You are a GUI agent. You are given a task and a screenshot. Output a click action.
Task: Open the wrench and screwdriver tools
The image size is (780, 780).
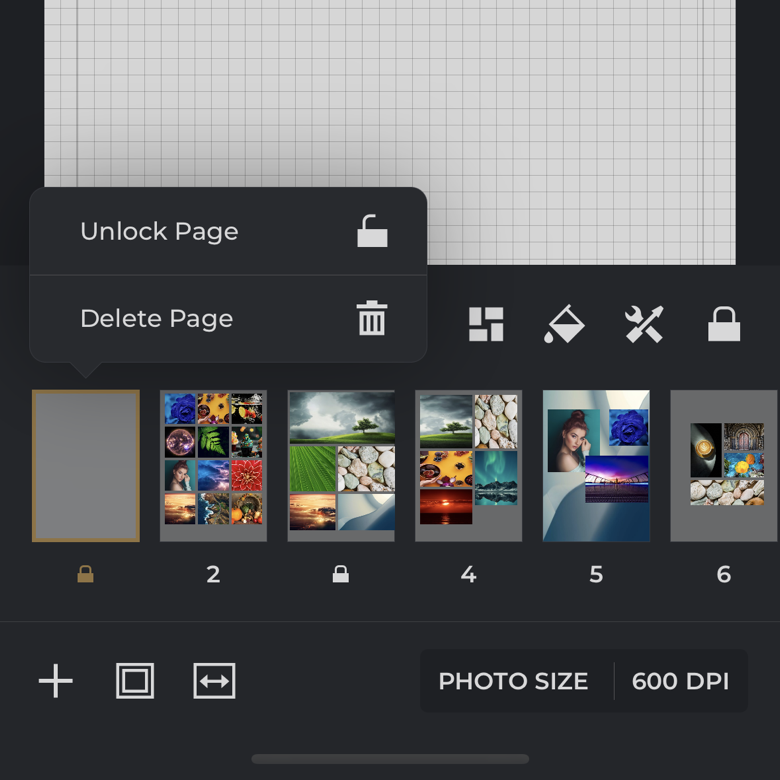click(644, 324)
